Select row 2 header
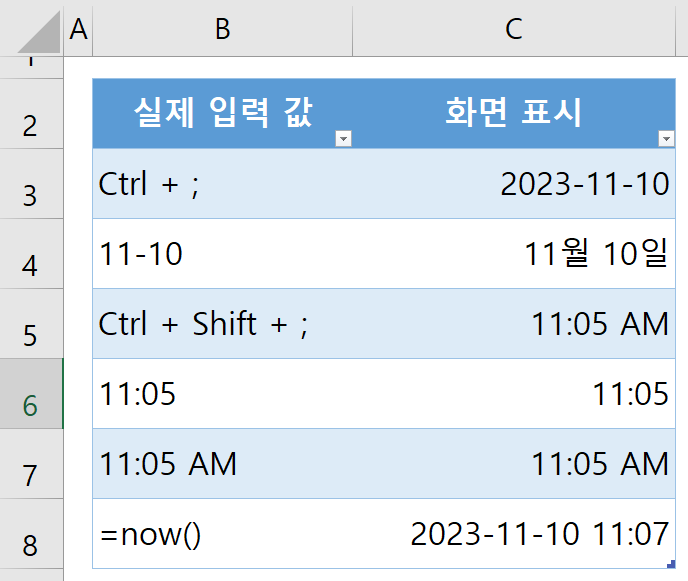This screenshot has height=581, width=688. 30,125
